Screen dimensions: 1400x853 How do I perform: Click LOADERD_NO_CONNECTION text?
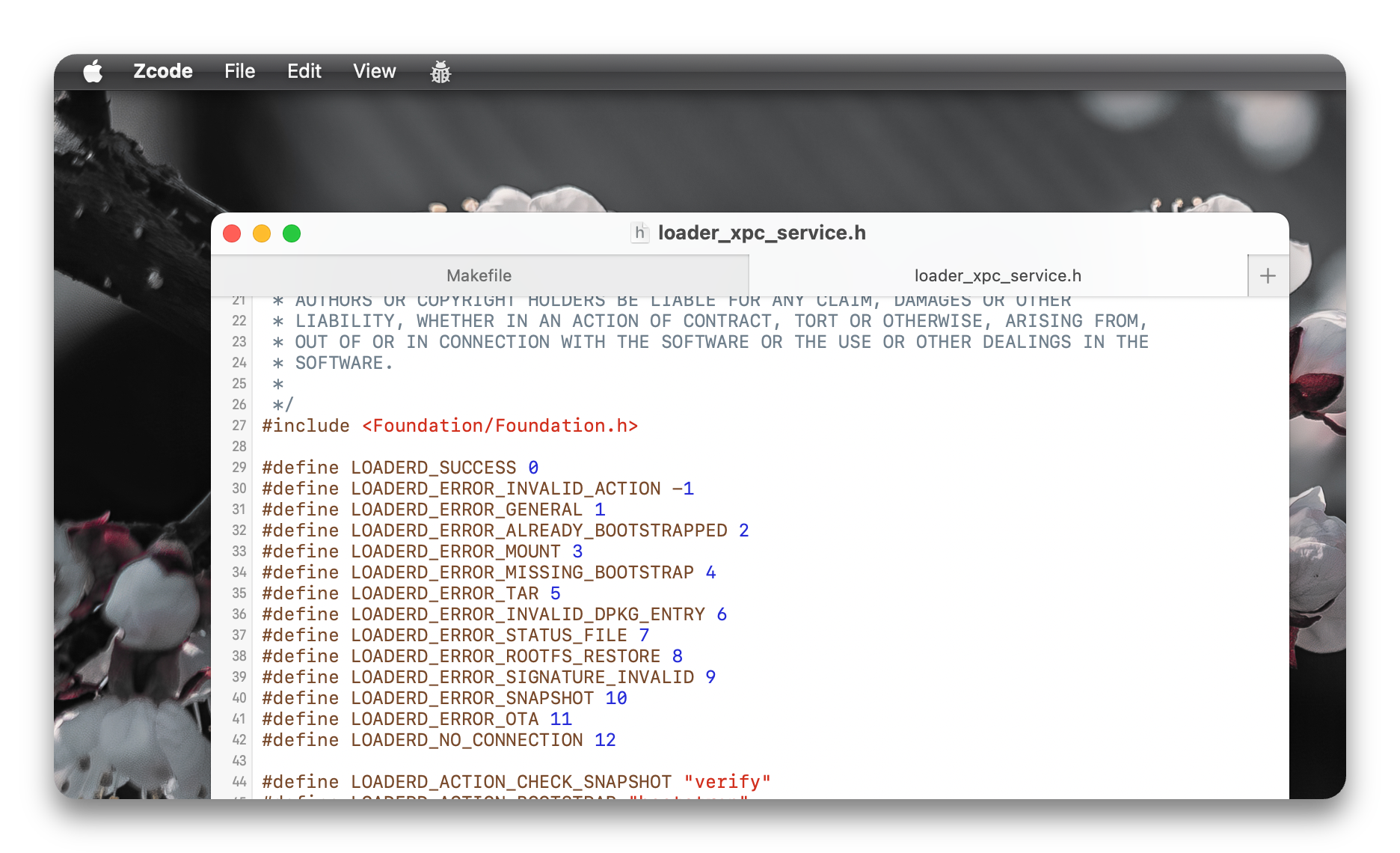pos(467,740)
